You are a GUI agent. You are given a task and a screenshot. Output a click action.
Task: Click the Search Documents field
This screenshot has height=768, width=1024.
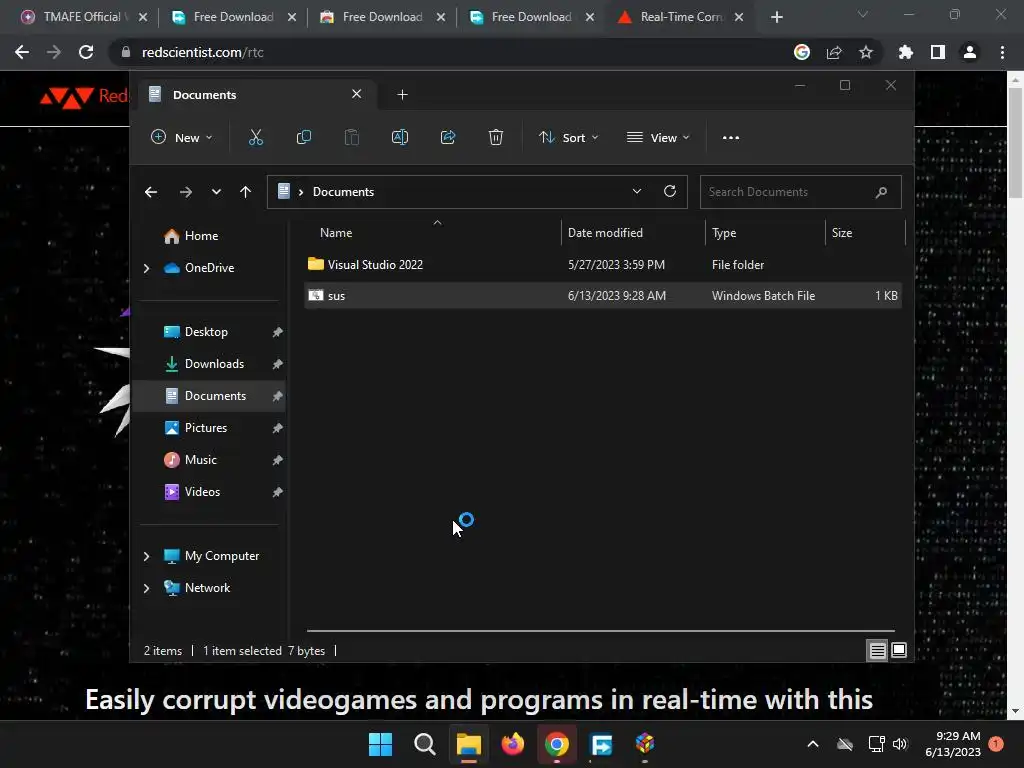(x=801, y=192)
